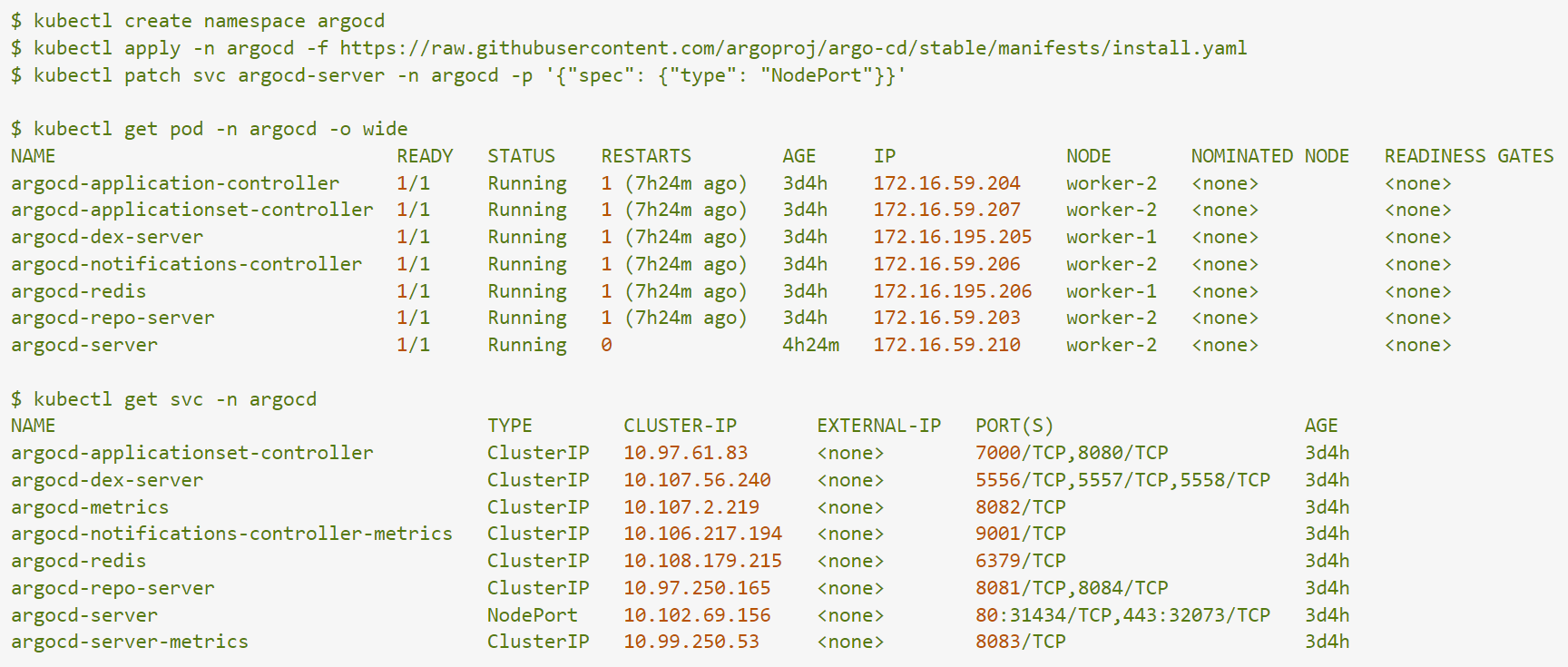Select cluster IP 10.97.61.83
The image size is (1568, 667).
click(685, 453)
